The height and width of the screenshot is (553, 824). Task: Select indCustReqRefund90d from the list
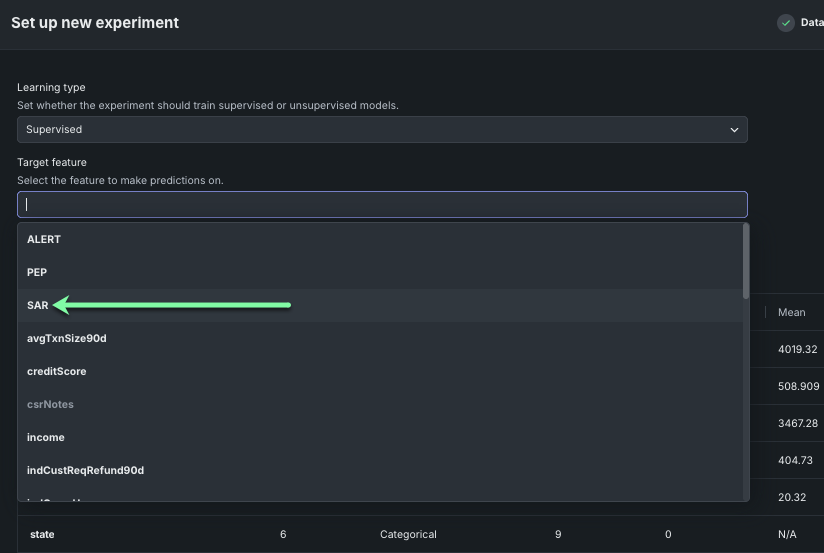(x=85, y=470)
